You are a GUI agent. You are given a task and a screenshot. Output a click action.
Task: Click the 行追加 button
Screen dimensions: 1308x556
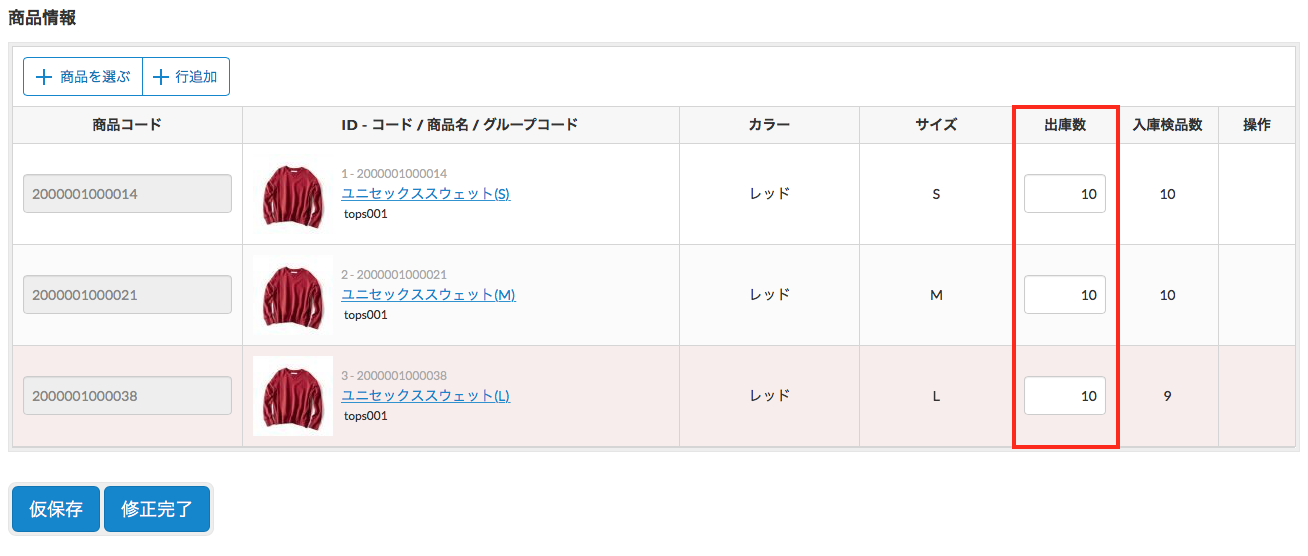click(186, 77)
